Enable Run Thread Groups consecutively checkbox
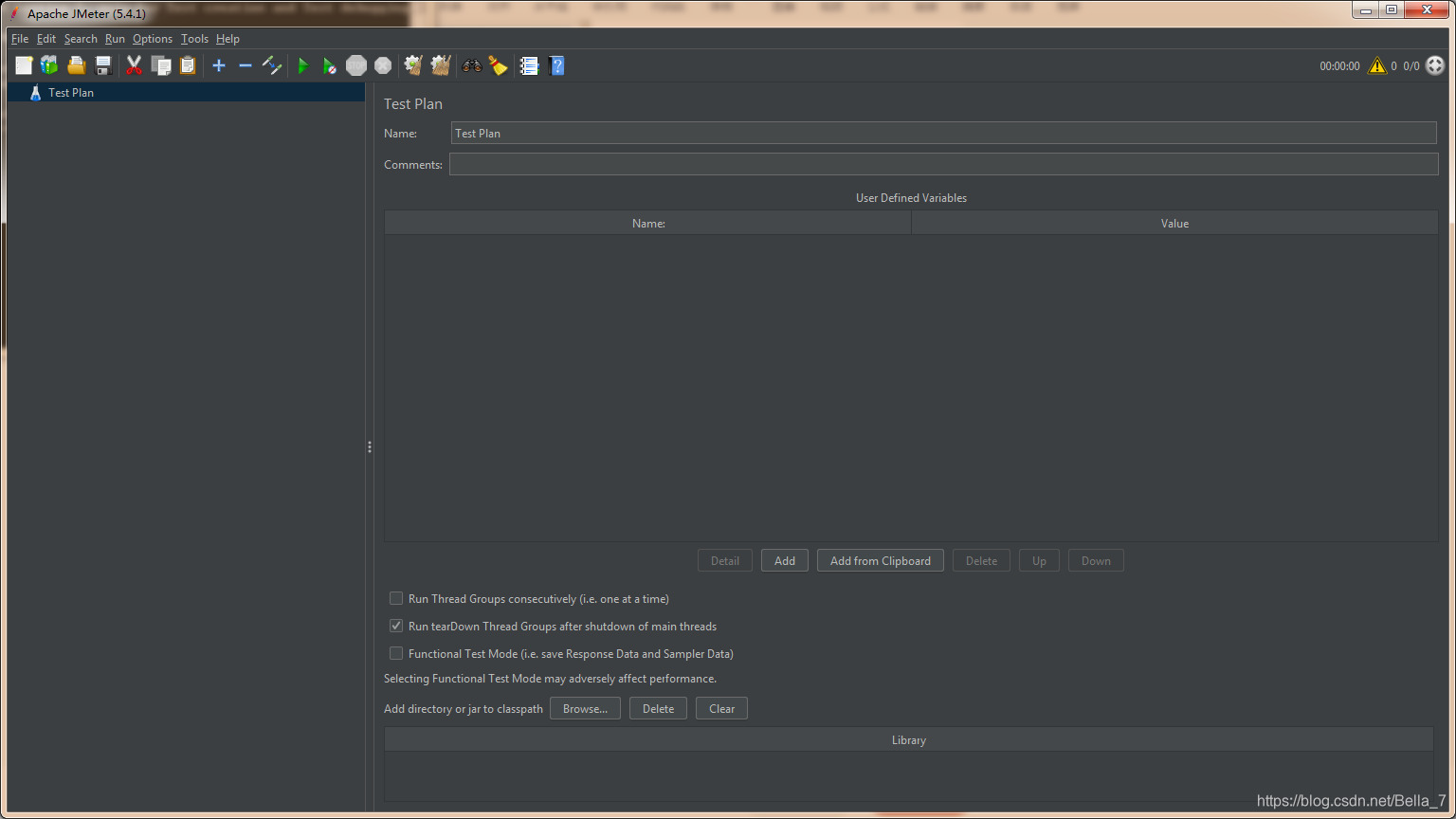The image size is (1456, 819). click(396, 598)
